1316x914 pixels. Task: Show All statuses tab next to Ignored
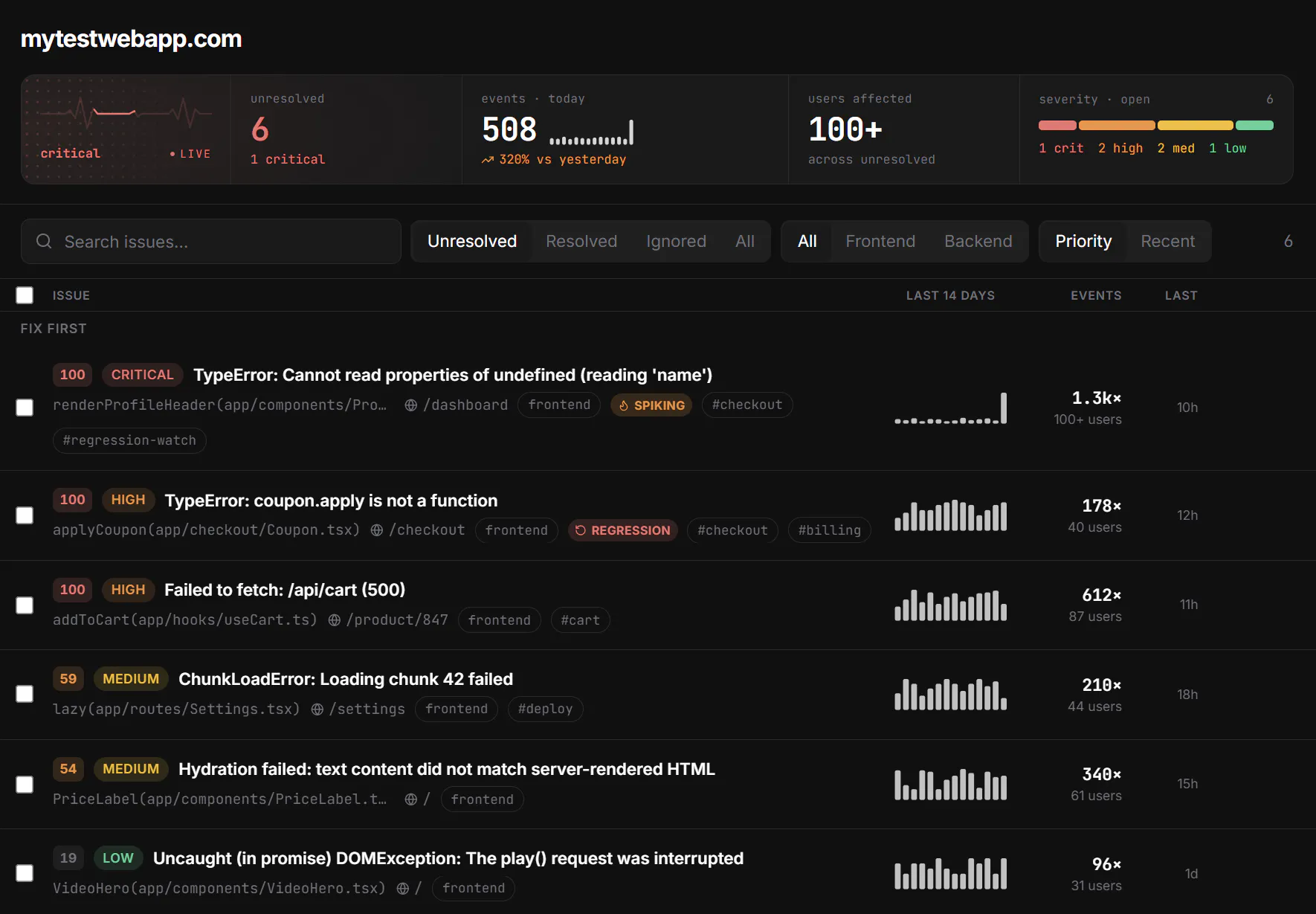pyautogui.click(x=745, y=241)
